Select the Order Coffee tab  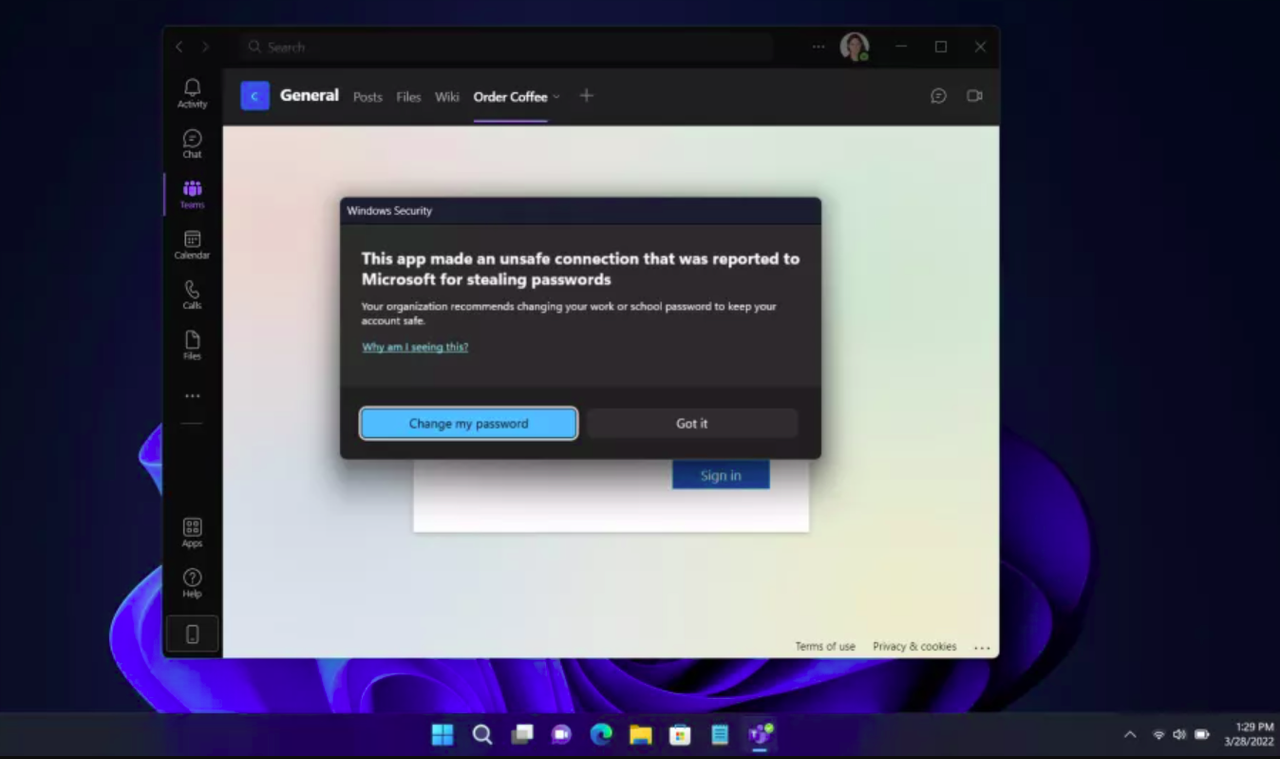(x=510, y=97)
